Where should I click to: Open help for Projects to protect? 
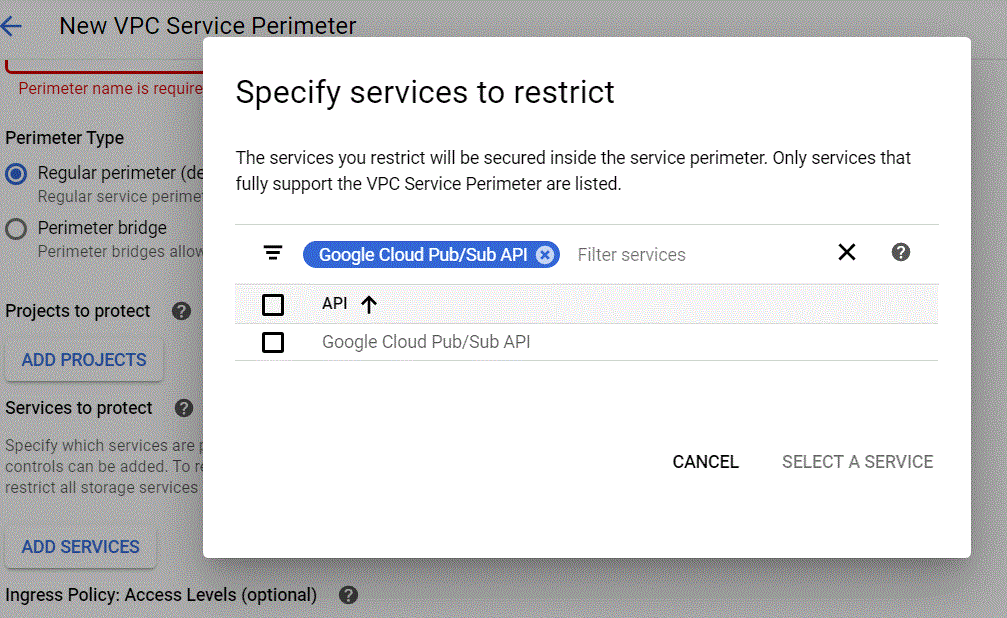[x=181, y=312]
